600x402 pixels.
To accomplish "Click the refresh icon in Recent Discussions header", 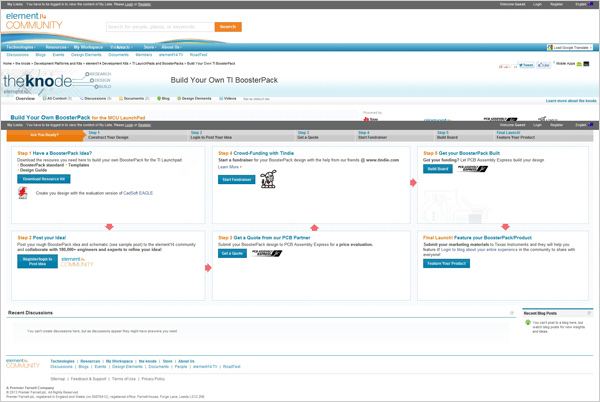I will pos(512,313).
